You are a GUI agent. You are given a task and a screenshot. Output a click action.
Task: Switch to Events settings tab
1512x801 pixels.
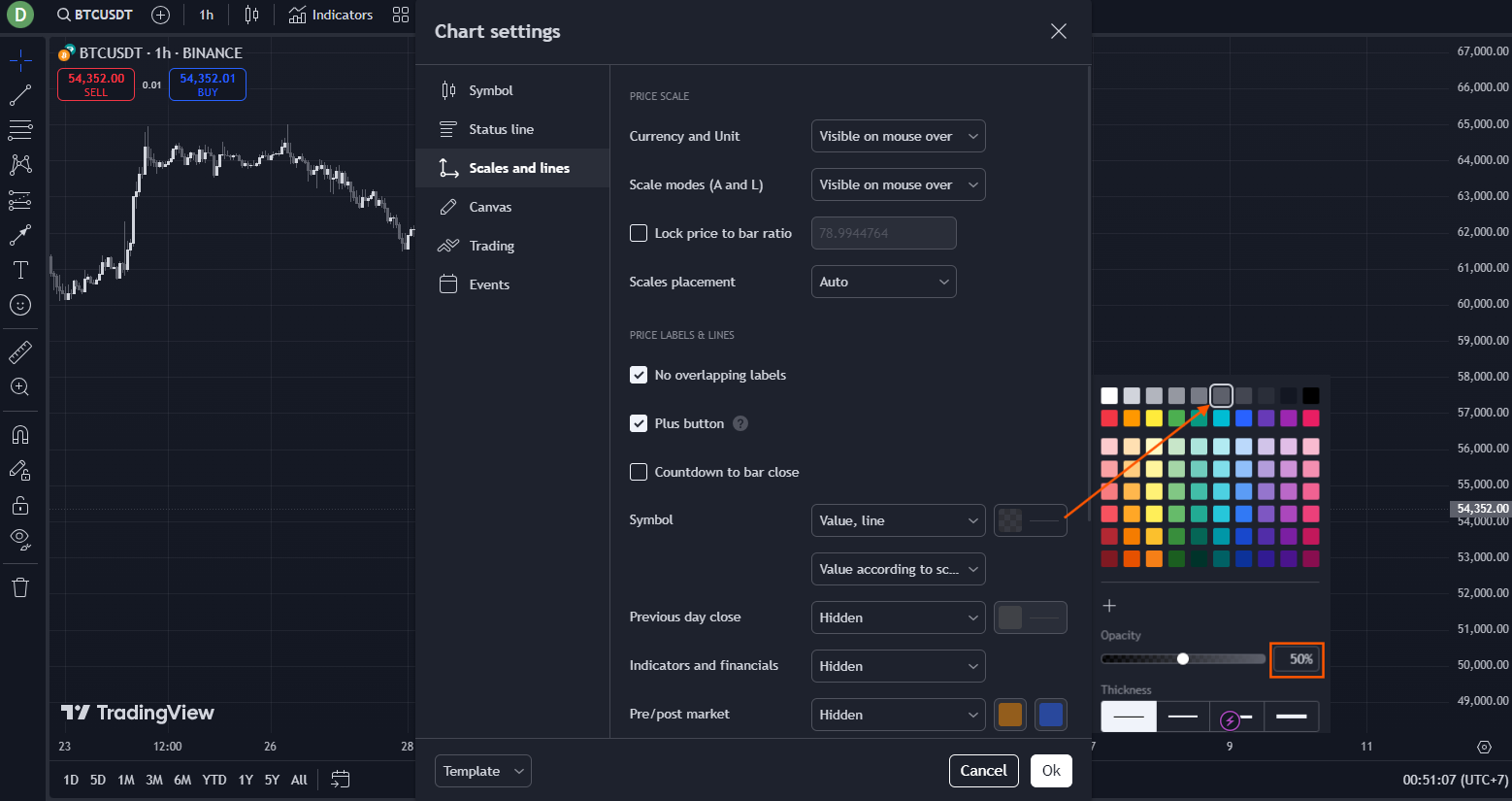[x=512, y=284]
